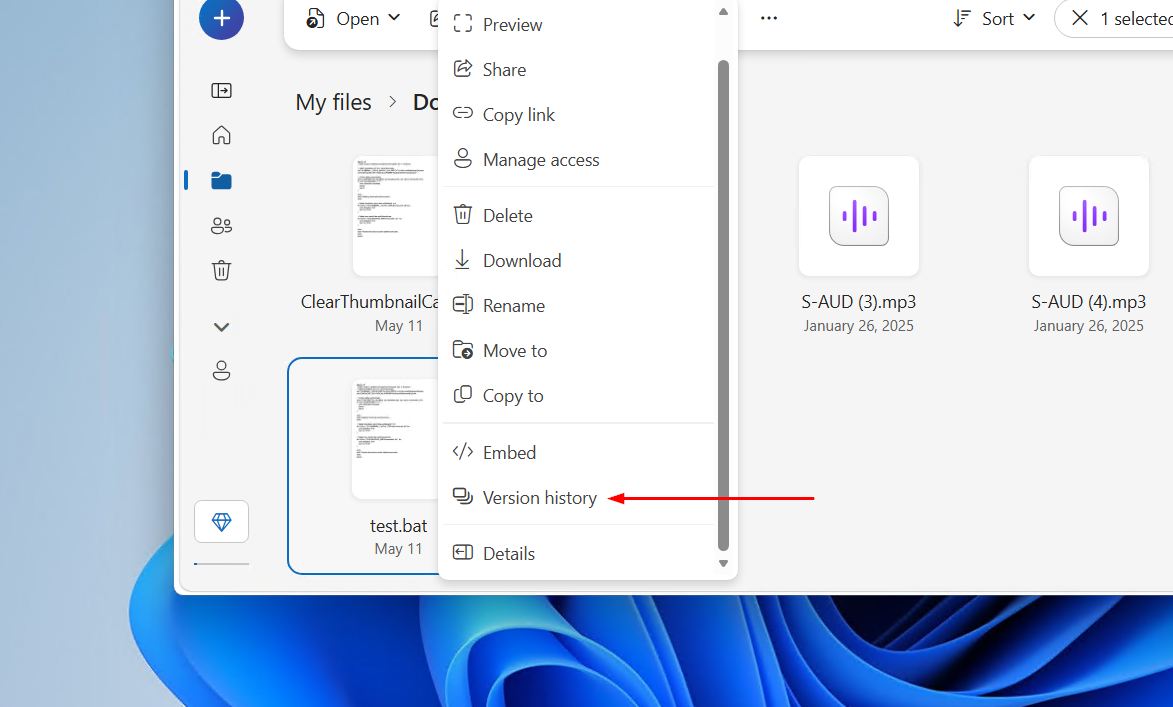The width and height of the screenshot is (1173, 707).
Task: Open the Sort dropdown
Action: point(994,19)
